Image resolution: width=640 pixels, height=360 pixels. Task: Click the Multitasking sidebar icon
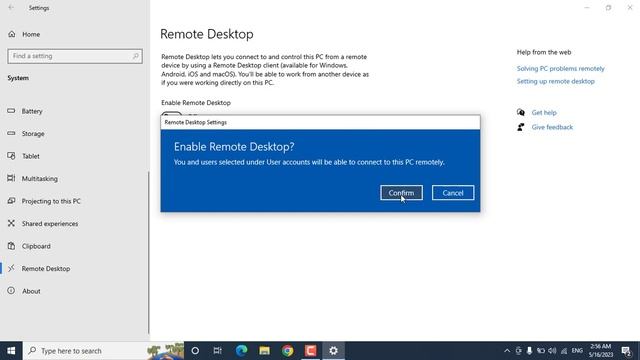click(x=11, y=178)
